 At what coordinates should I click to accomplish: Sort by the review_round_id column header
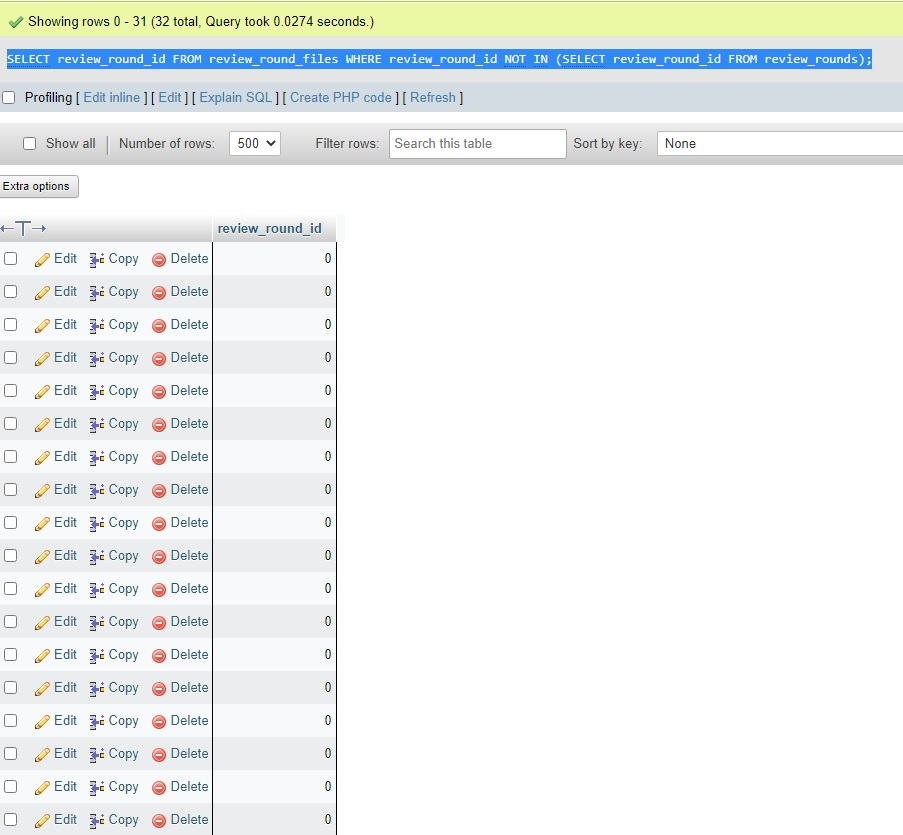tap(270, 229)
